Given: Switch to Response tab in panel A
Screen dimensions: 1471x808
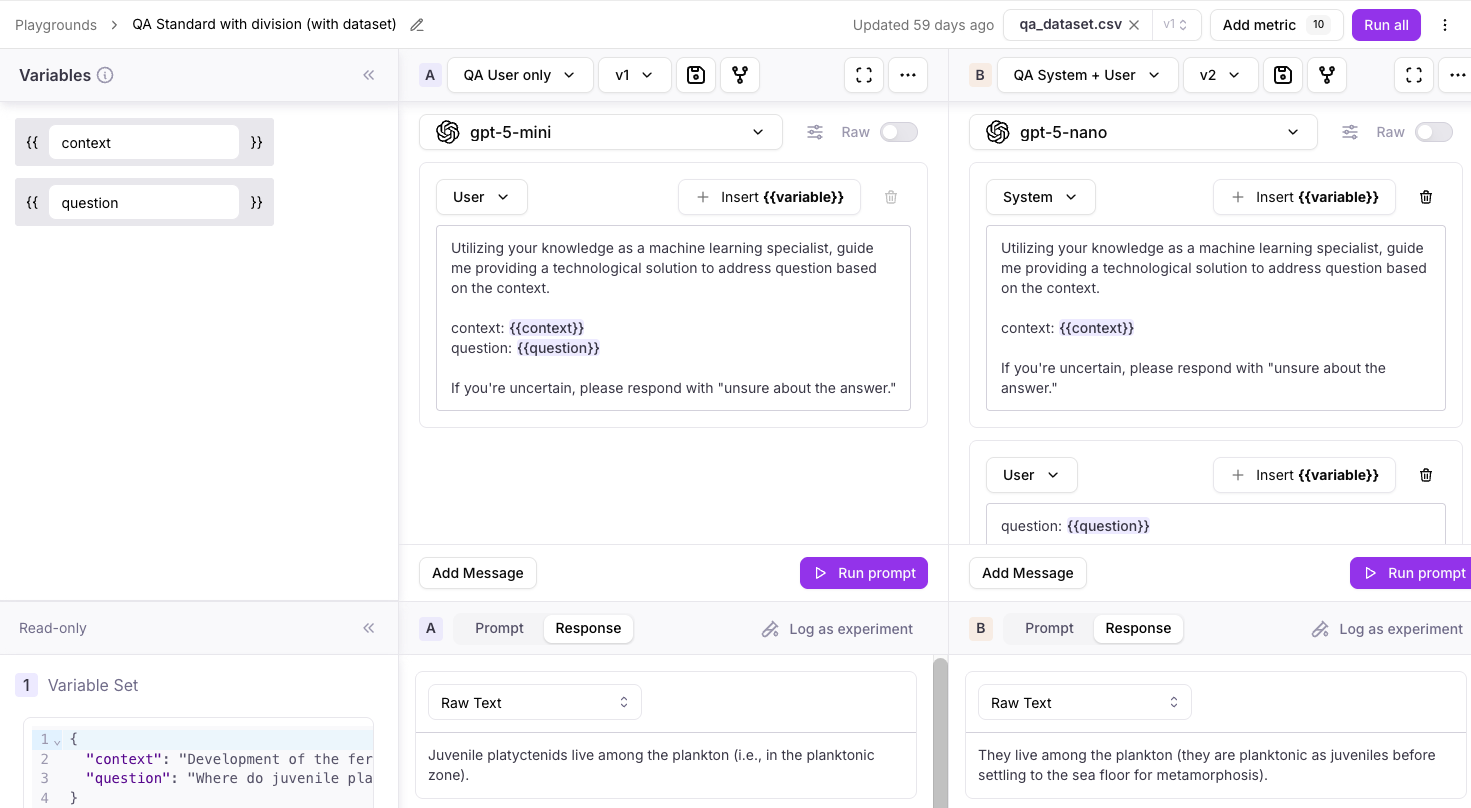Looking at the screenshot, I should tap(588, 628).
